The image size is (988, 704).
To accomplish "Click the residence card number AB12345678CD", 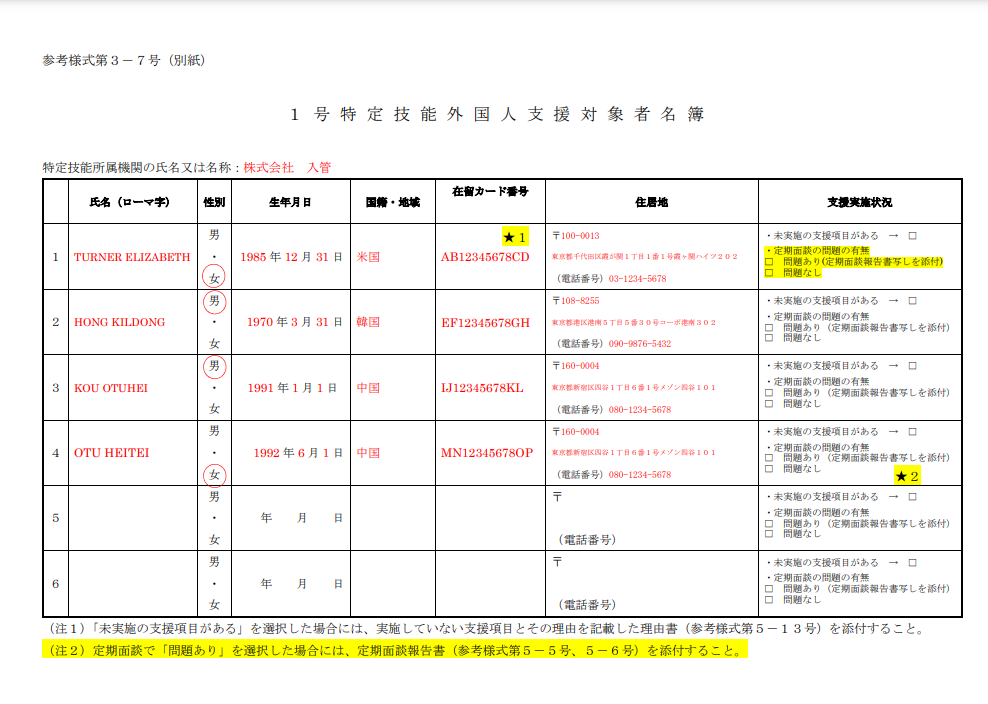I will coord(485,257).
